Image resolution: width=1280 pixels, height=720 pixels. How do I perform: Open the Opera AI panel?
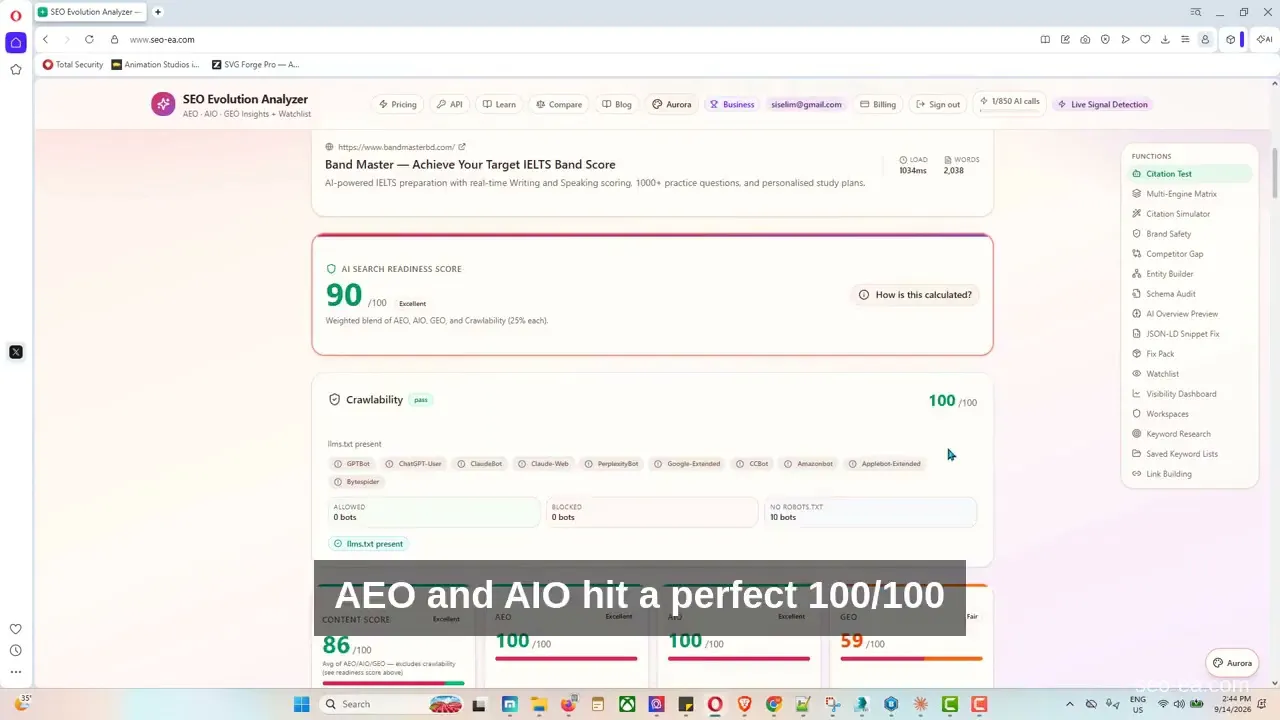point(1265,40)
